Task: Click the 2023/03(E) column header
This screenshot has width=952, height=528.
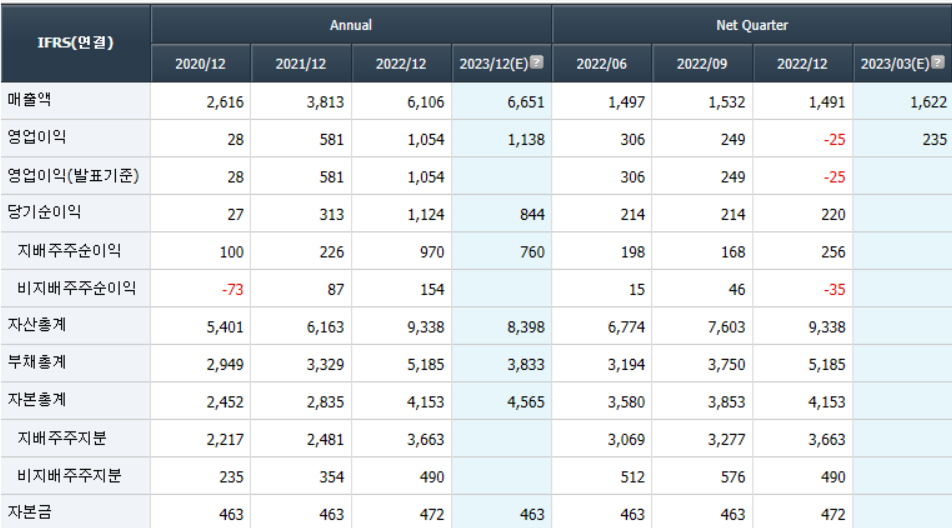Action: [x=902, y=64]
